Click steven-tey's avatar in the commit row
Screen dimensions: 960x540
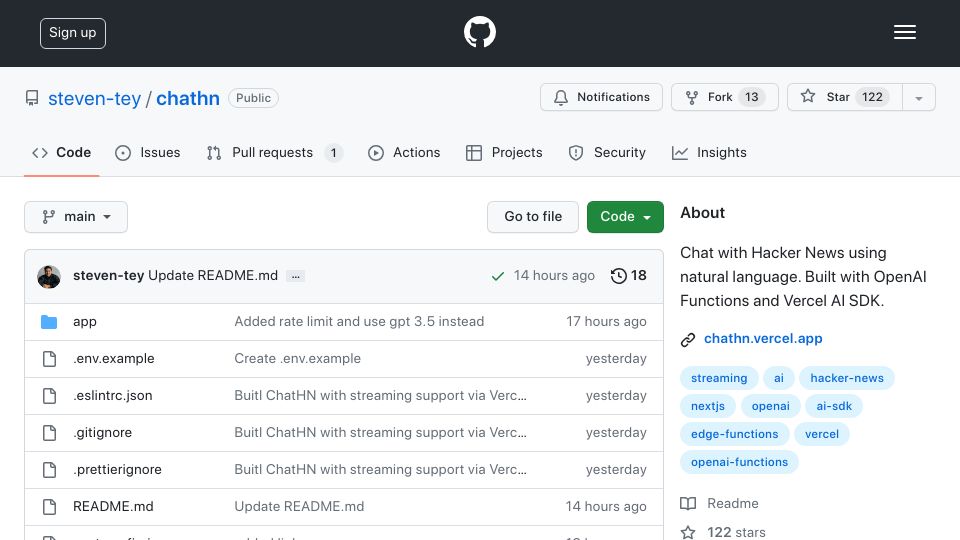[49, 277]
